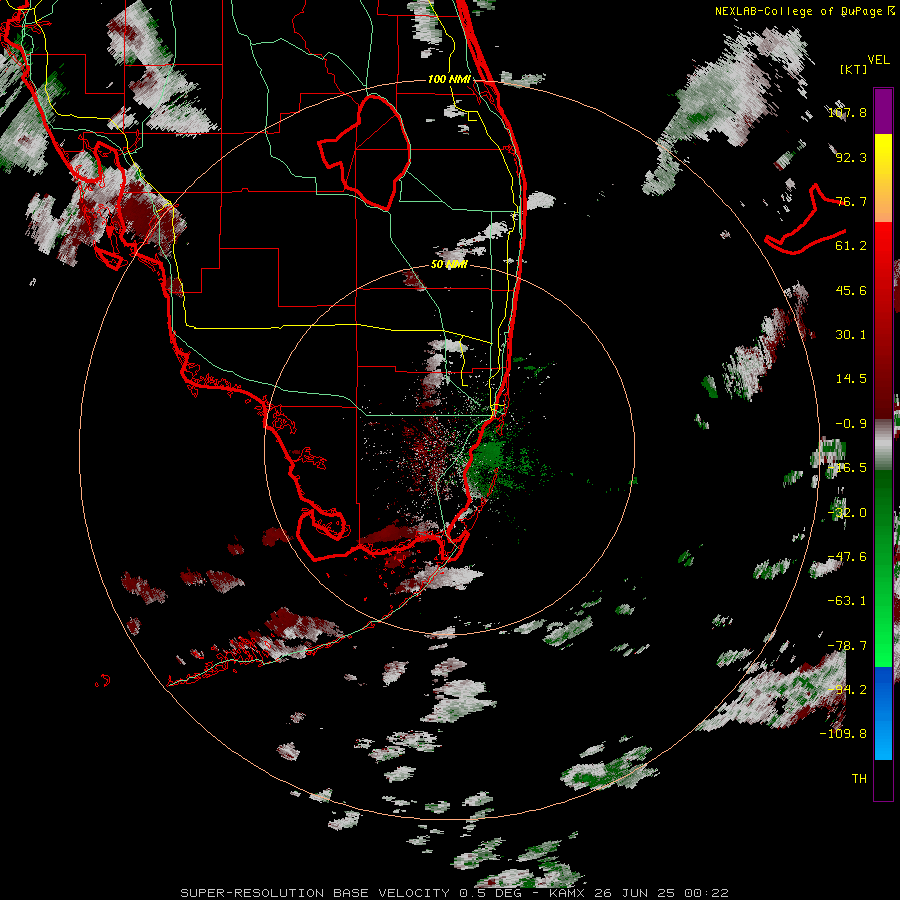Screen dimensions: 900x900
Task: Click the -16.5 legend value
Action: click(847, 468)
